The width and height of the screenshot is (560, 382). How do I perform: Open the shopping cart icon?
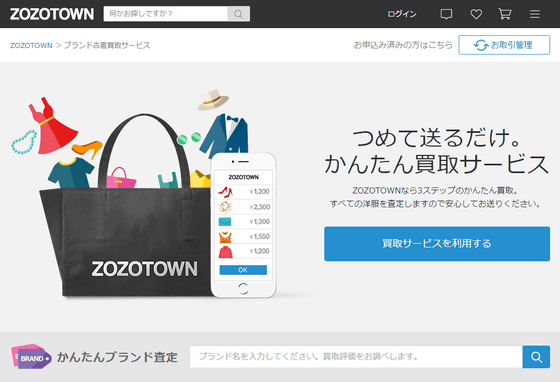click(505, 14)
